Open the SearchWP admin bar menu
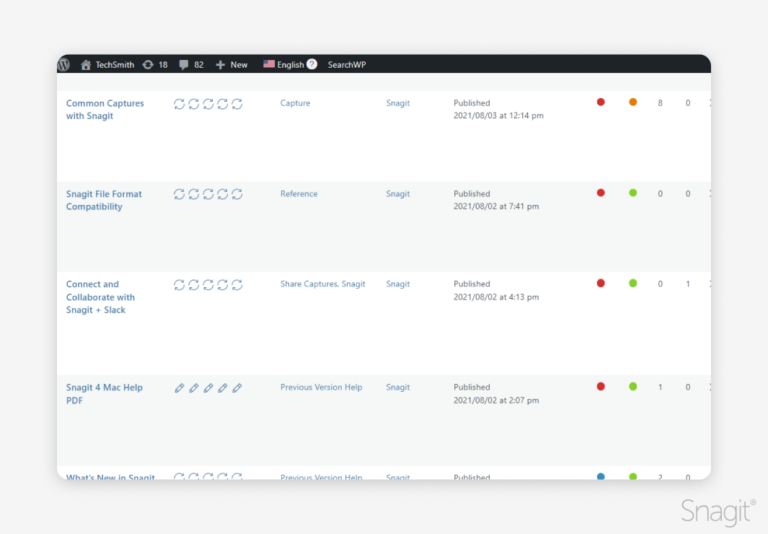 click(x=347, y=65)
